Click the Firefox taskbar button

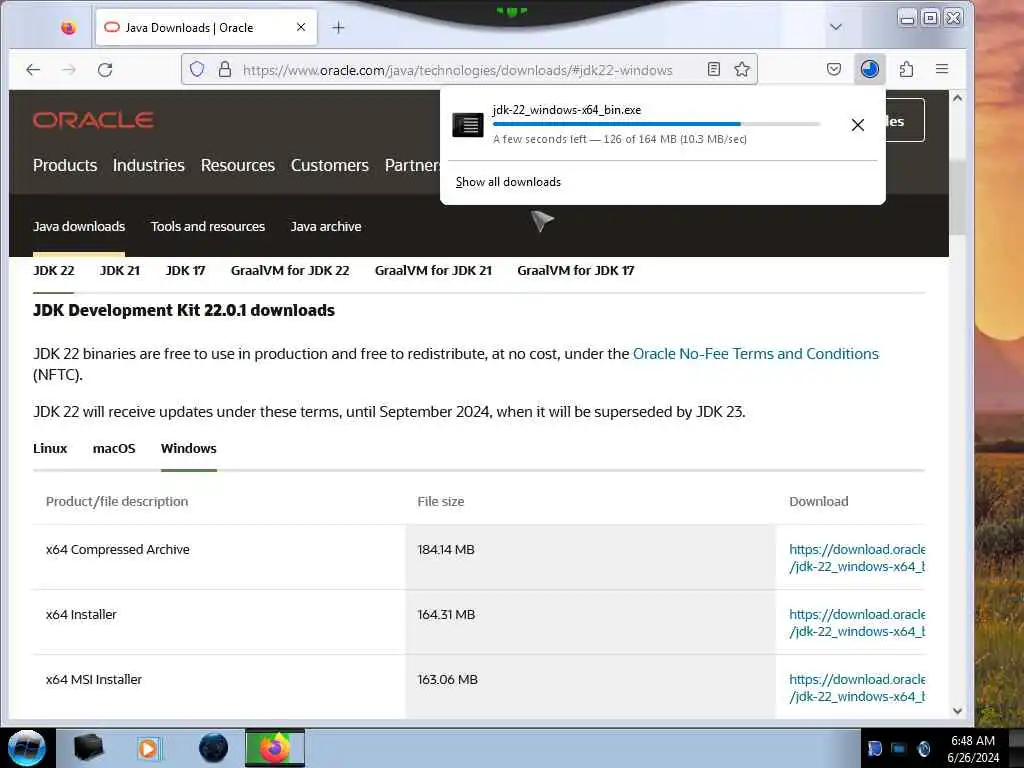pyautogui.click(x=274, y=748)
